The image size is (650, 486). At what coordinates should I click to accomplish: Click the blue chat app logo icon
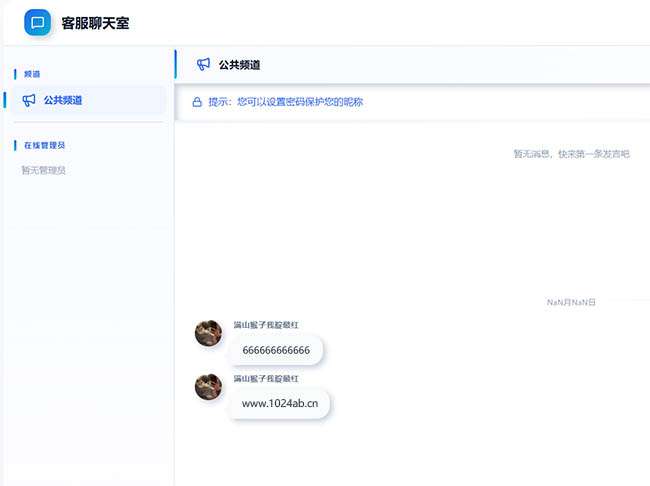tap(38, 22)
